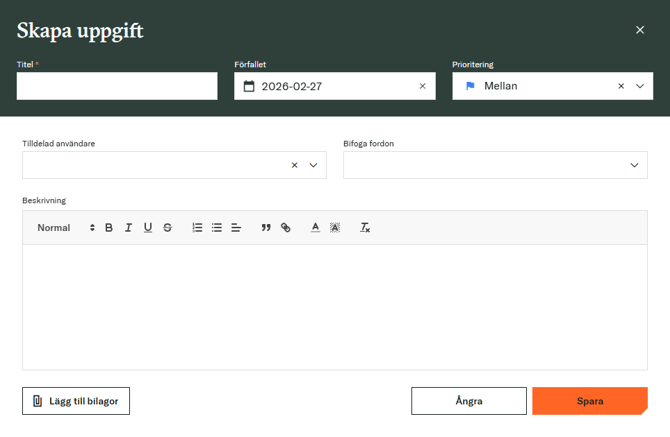Image resolution: width=670 pixels, height=437 pixels.
Task: Open the text color picker
Action: click(315, 228)
